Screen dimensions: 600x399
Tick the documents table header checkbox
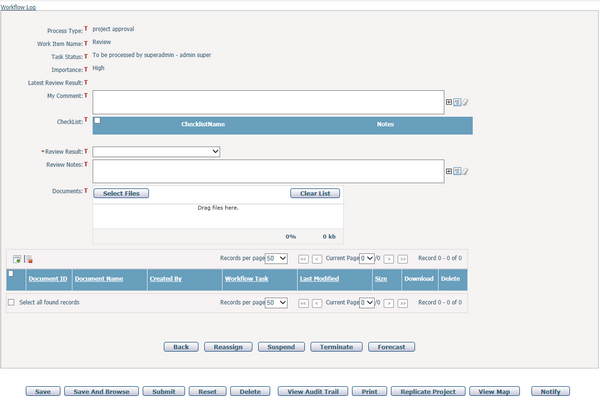click(x=11, y=274)
